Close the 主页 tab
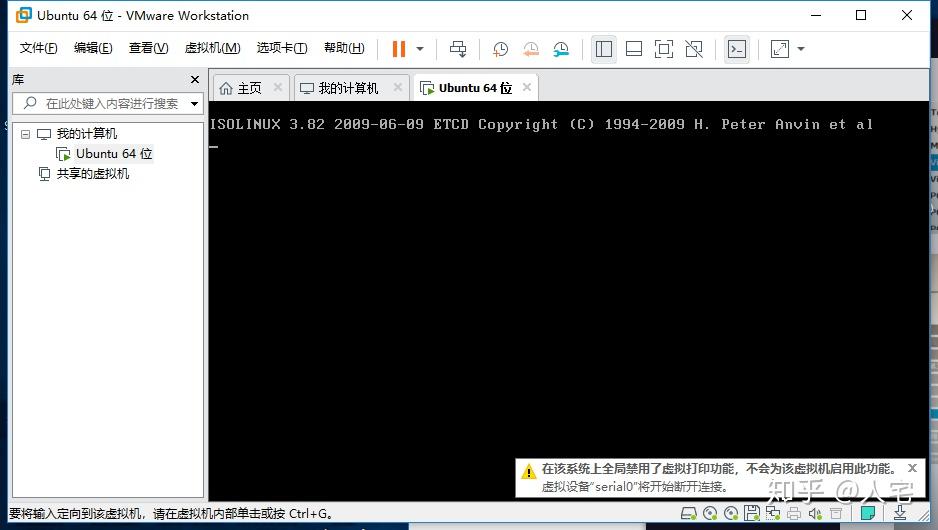This screenshot has width=938, height=530. pos(278,88)
